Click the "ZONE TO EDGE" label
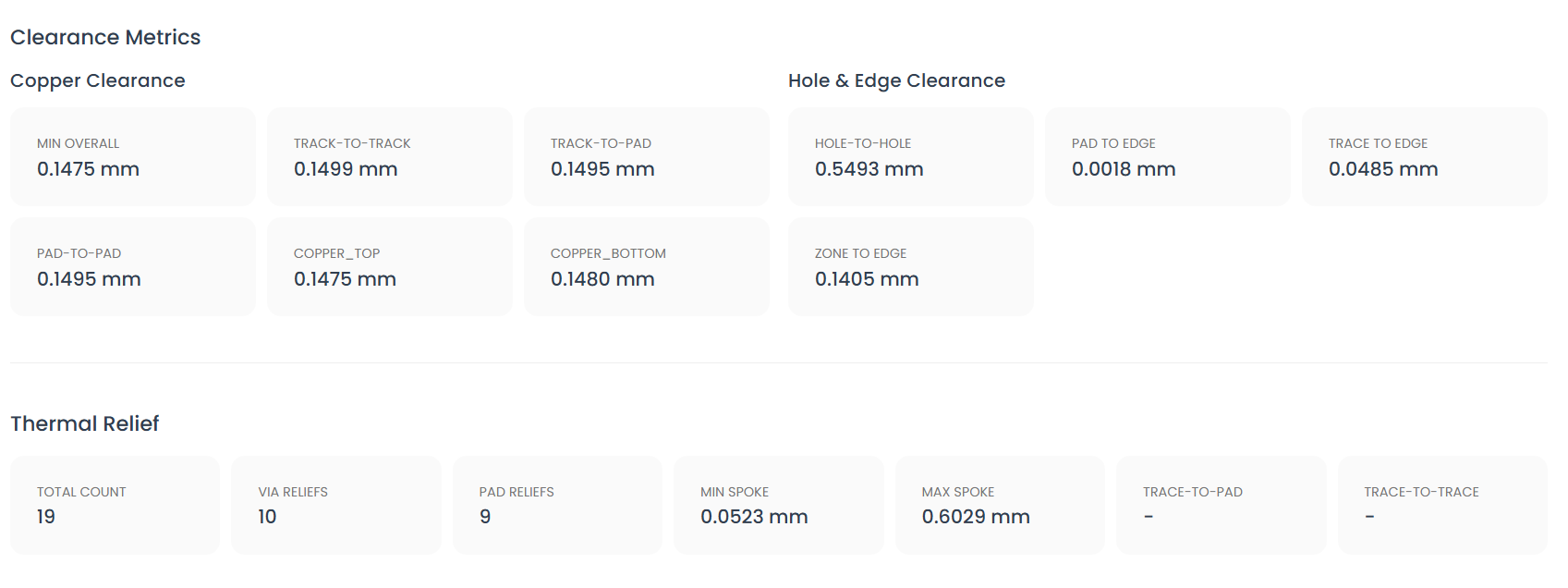Viewport: 1568px width, 588px height. coord(860,253)
